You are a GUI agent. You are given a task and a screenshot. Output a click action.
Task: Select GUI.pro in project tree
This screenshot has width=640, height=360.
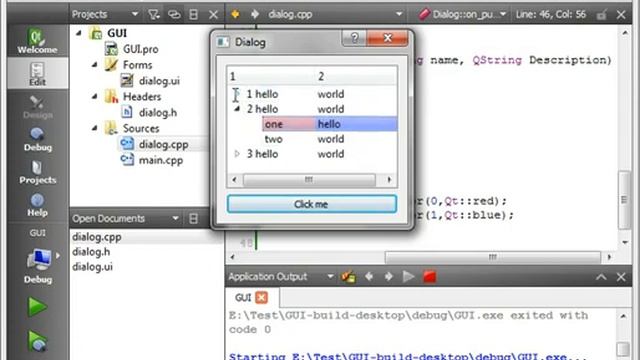coord(140,49)
